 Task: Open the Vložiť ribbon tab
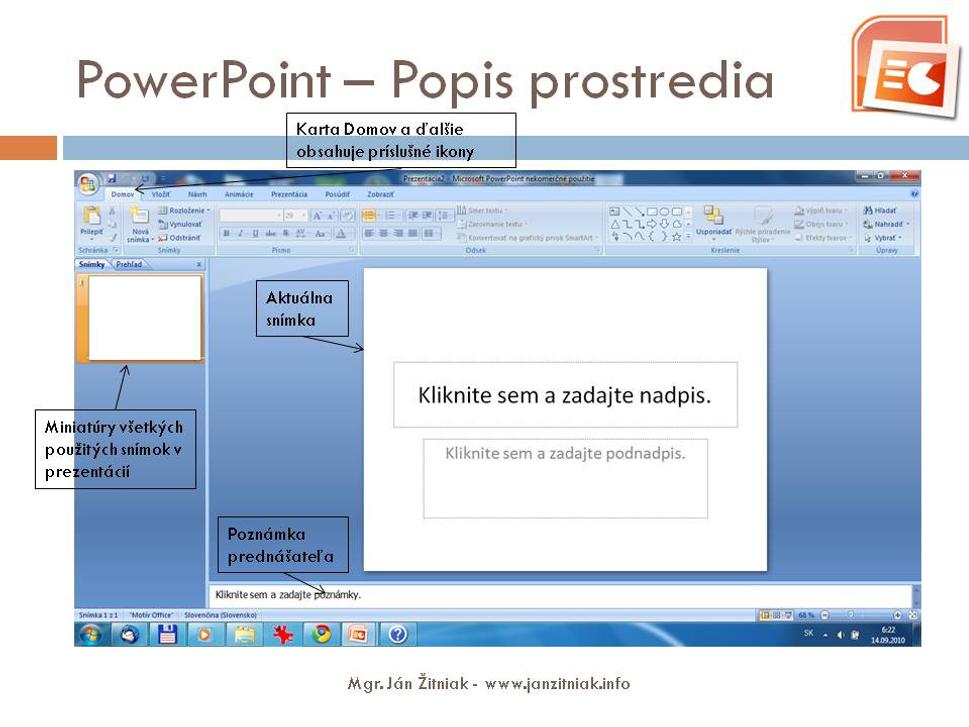pyautogui.click(x=161, y=194)
